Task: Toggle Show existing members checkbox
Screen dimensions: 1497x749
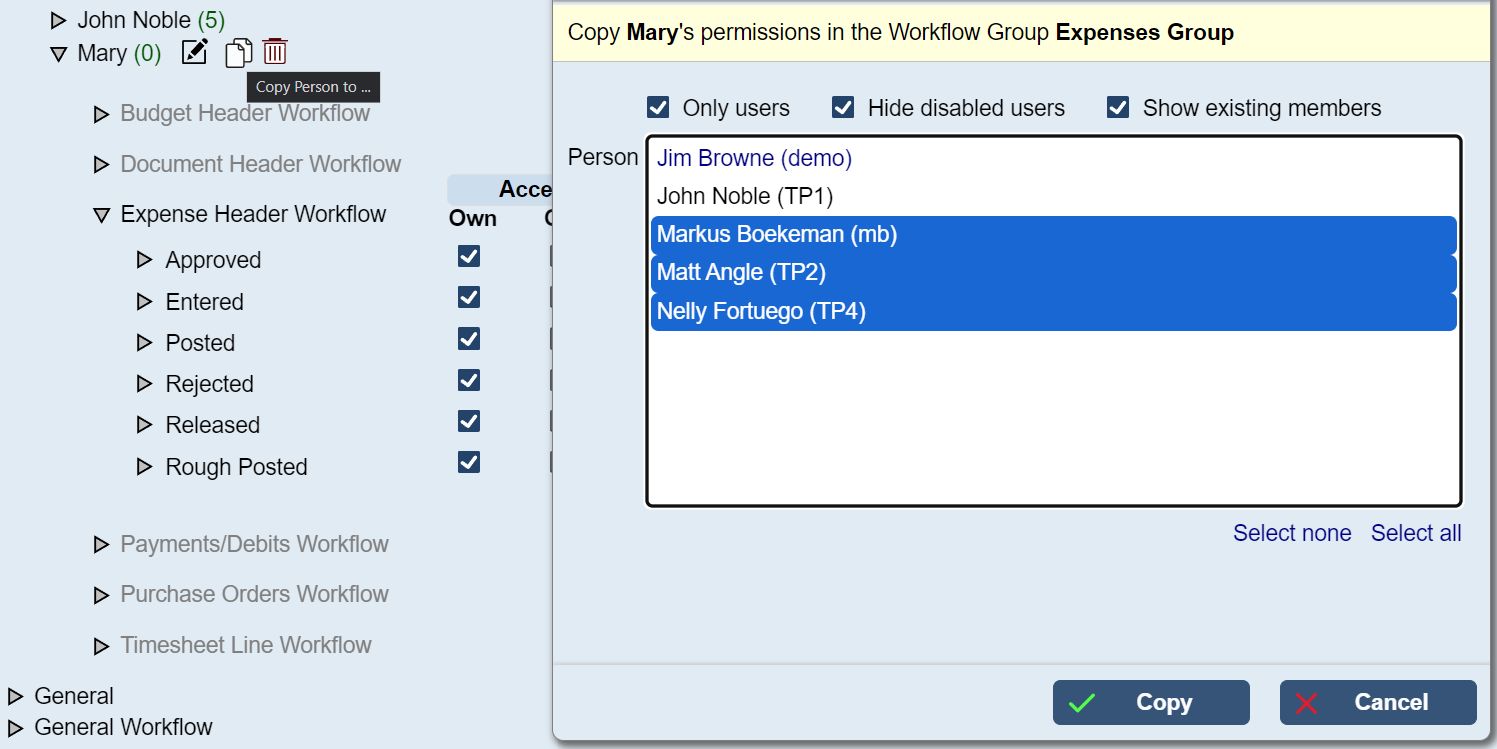Action: (1118, 108)
